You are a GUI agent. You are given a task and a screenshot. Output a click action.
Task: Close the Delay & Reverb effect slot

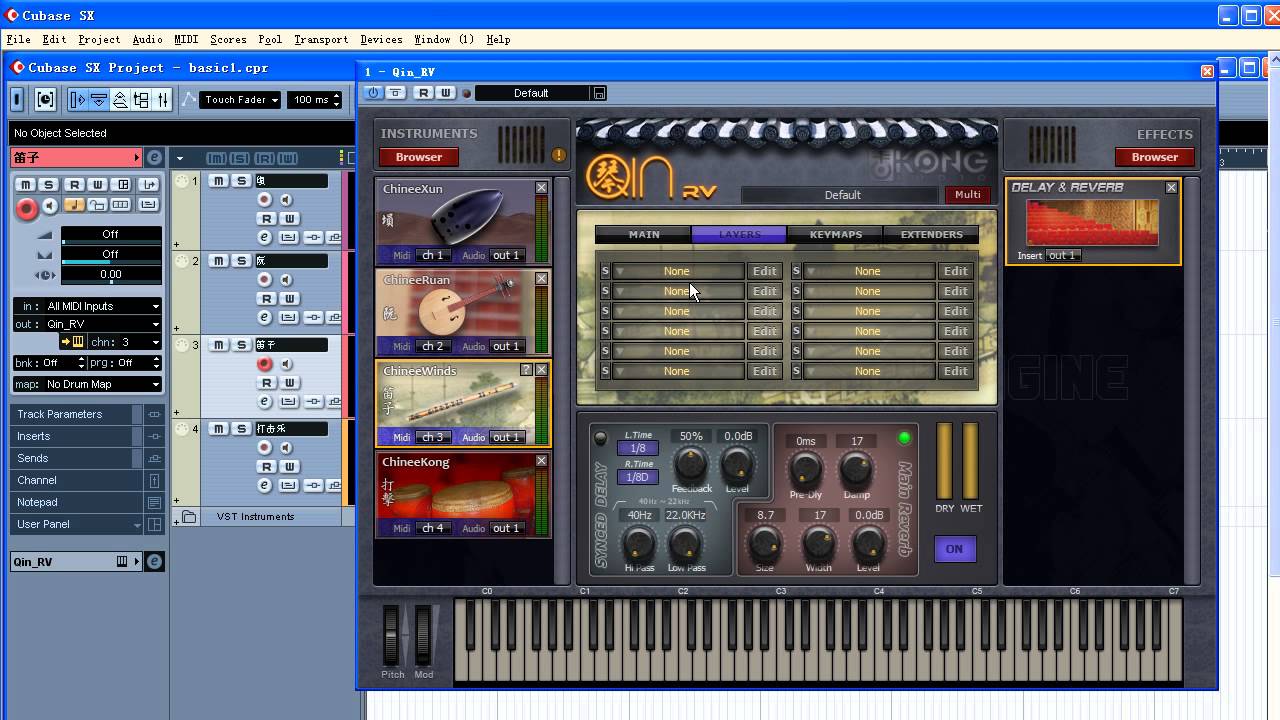tap(1171, 187)
